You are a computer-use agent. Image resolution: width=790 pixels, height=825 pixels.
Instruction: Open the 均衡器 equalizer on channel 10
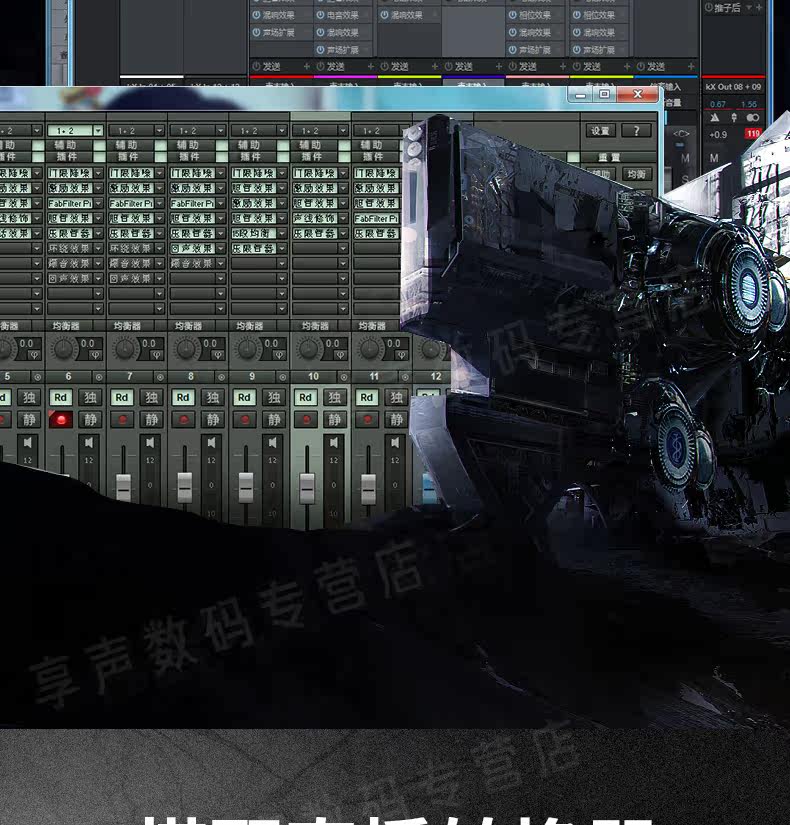point(315,326)
